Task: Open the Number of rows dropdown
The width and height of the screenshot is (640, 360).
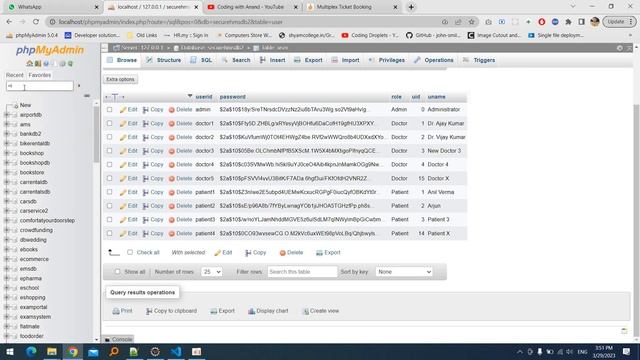Action: click(x=211, y=272)
